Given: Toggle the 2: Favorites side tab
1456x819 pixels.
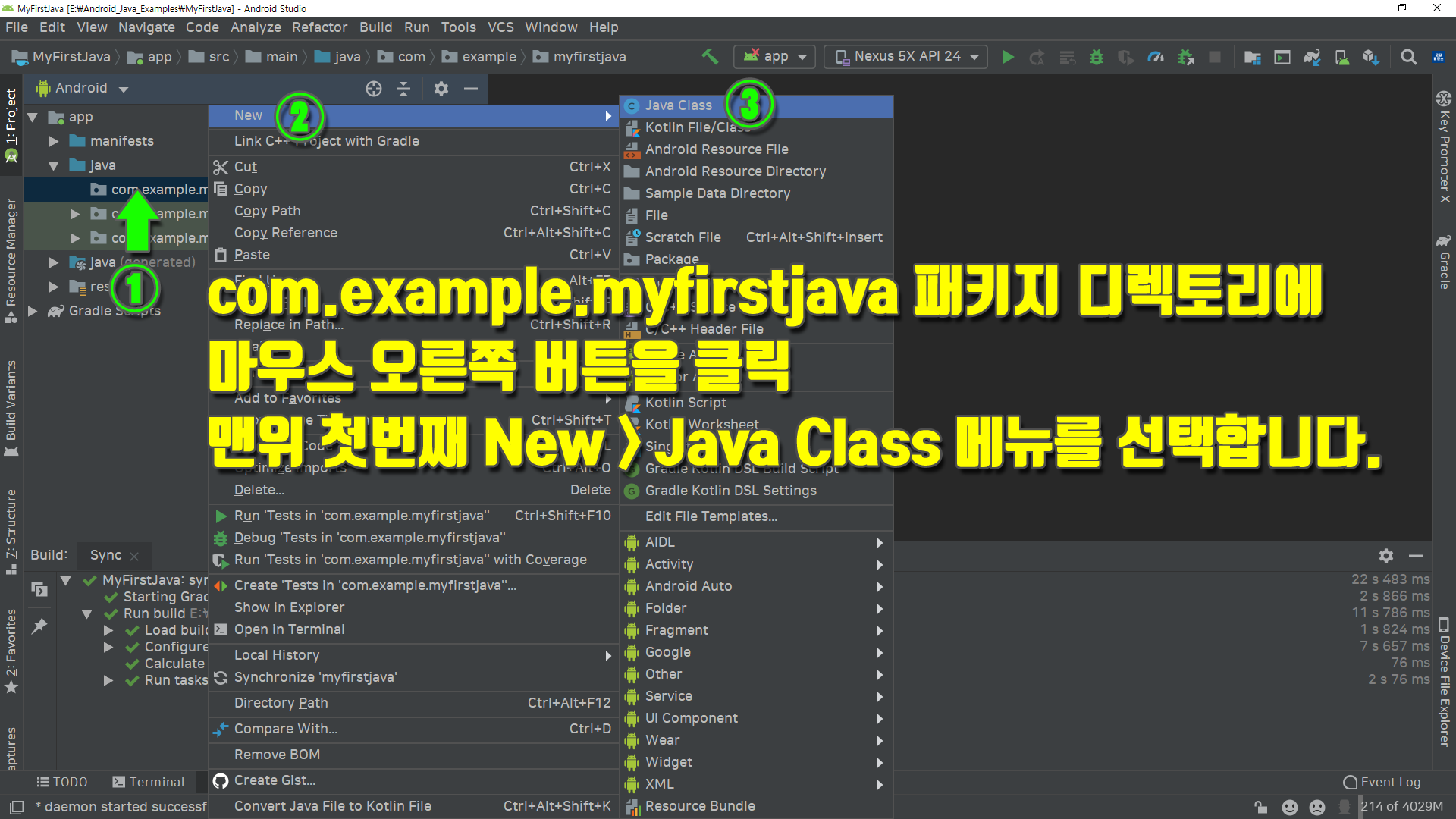Looking at the screenshot, I should click(11, 651).
